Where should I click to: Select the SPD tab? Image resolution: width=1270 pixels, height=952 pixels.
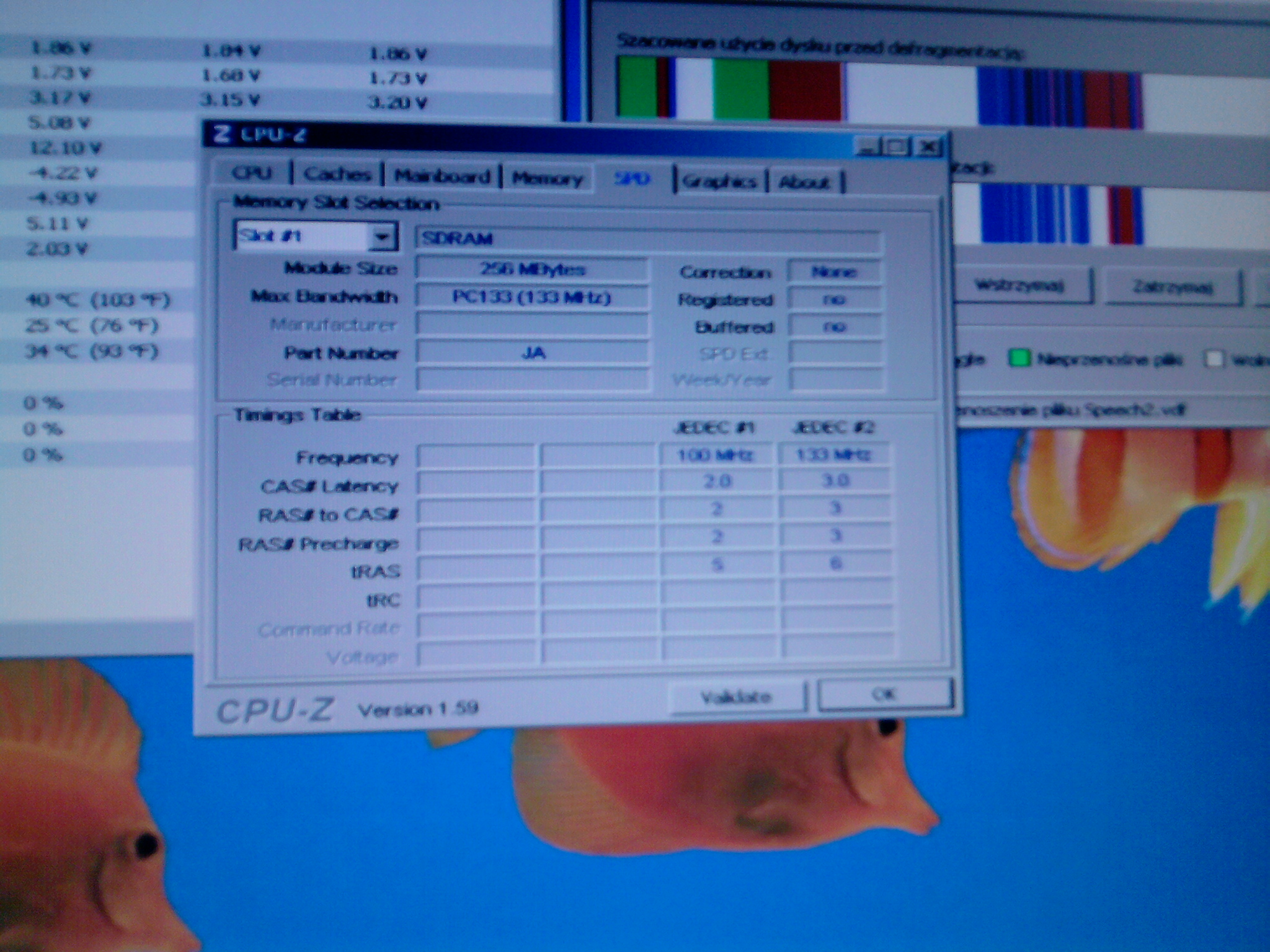[x=632, y=179]
